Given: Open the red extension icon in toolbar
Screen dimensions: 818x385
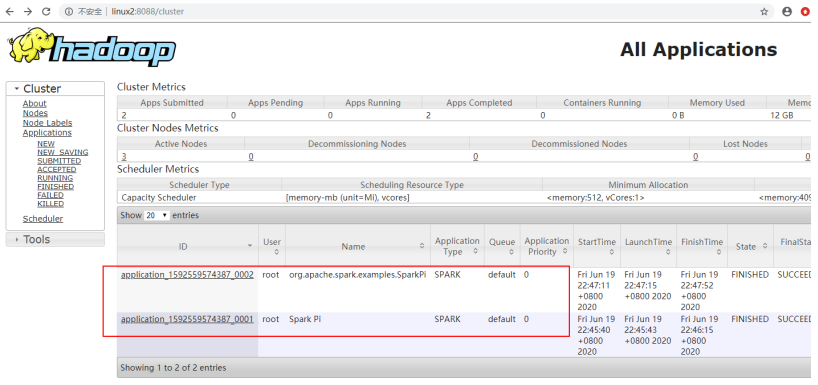Looking at the screenshot, I should [806, 11].
